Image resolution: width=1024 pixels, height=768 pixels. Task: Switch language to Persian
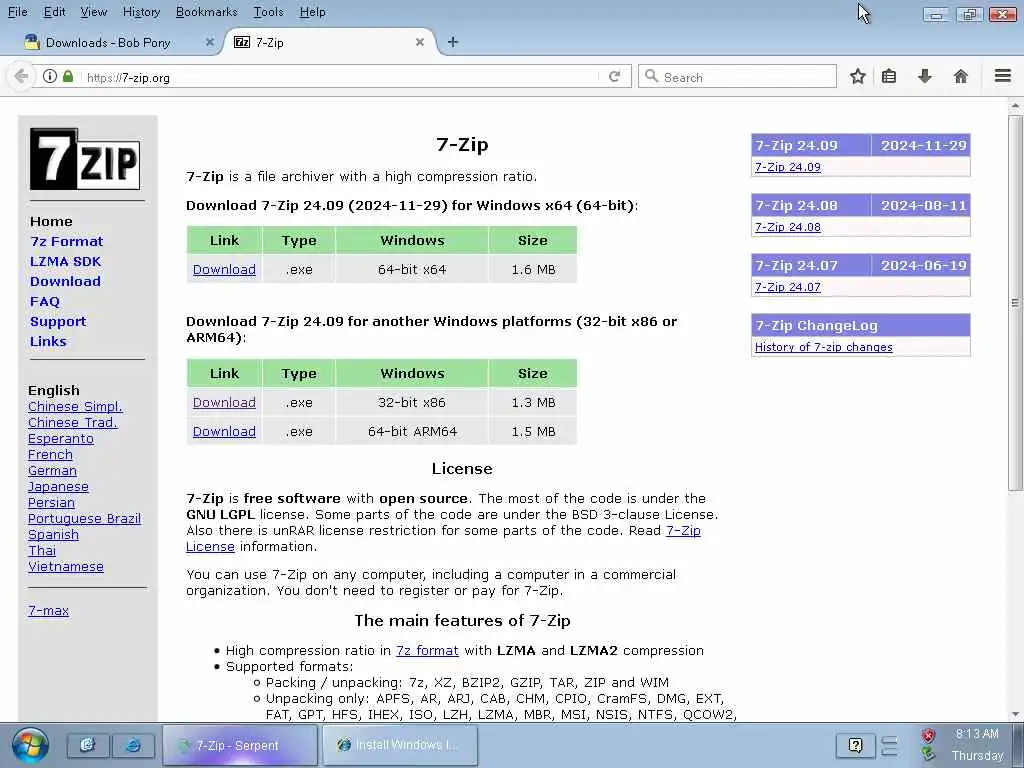coord(51,502)
